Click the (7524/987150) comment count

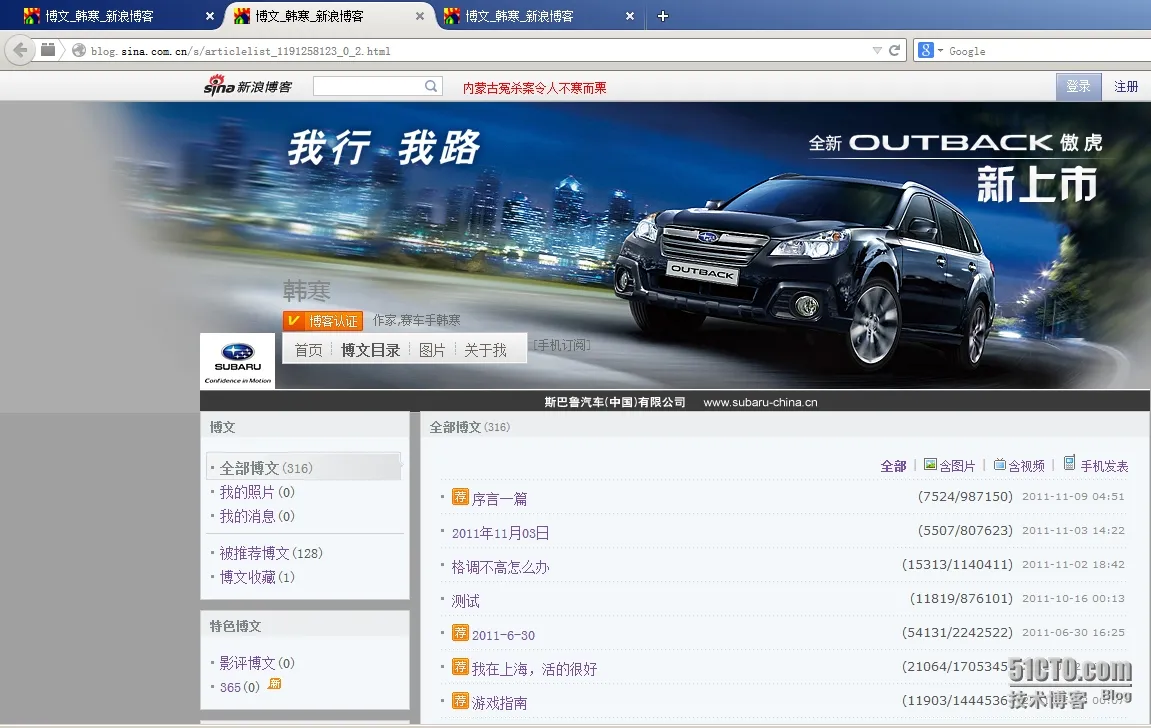(965, 497)
